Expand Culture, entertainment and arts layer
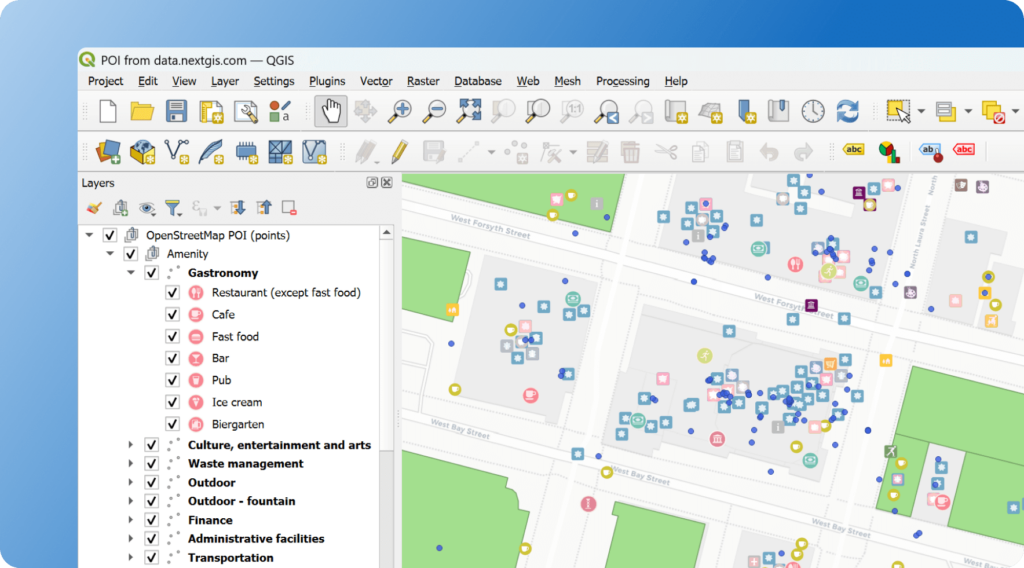The height and width of the screenshot is (568, 1024). pyautogui.click(x=131, y=445)
